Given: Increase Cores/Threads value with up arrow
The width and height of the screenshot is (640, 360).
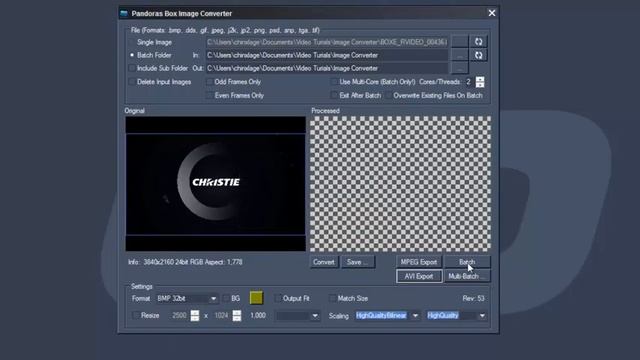Looking at the screenshot, I should coord(480,79).
